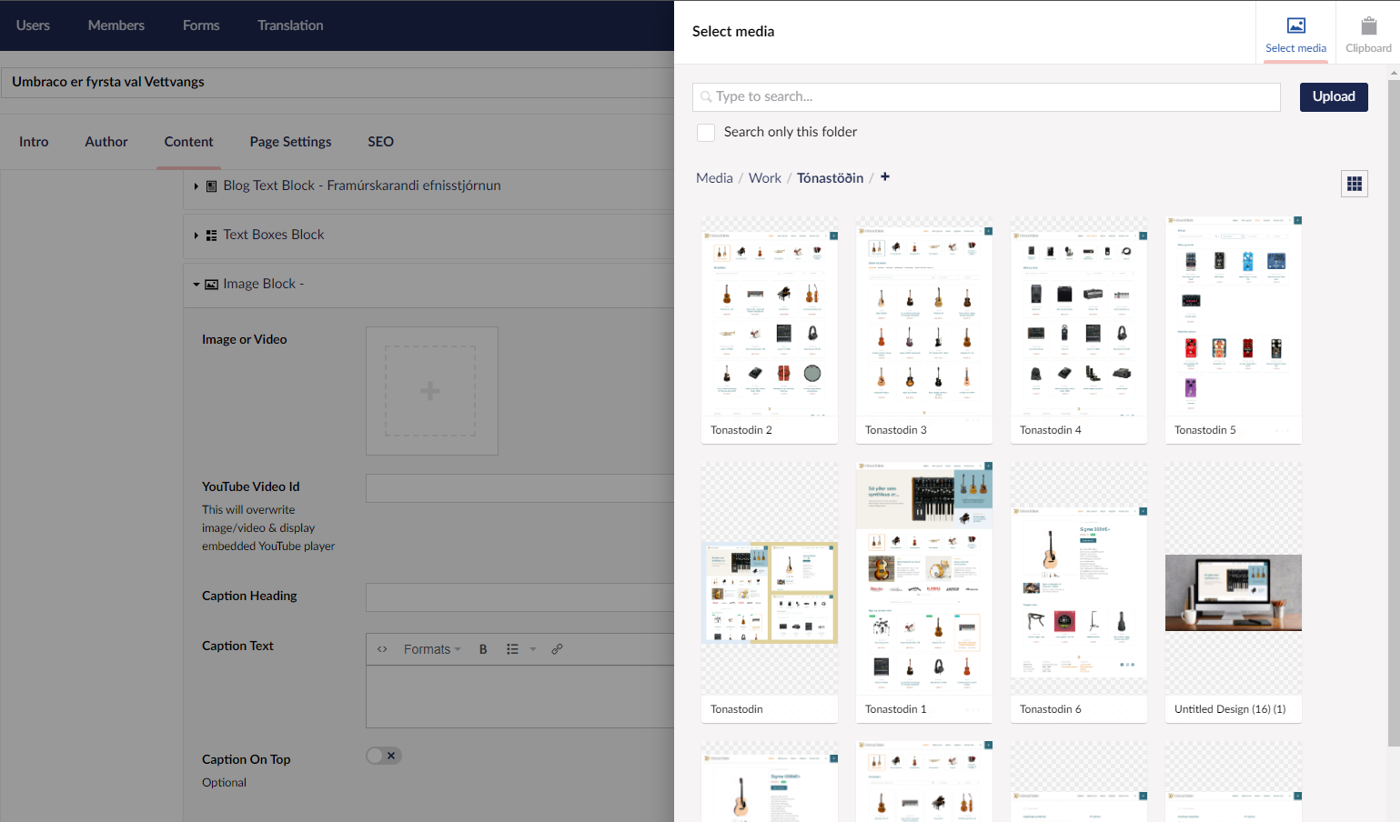This screenshot has width=1400, height=822.
Task: Navigate to Work folder in breadcrumb
Action: point(765,178)
